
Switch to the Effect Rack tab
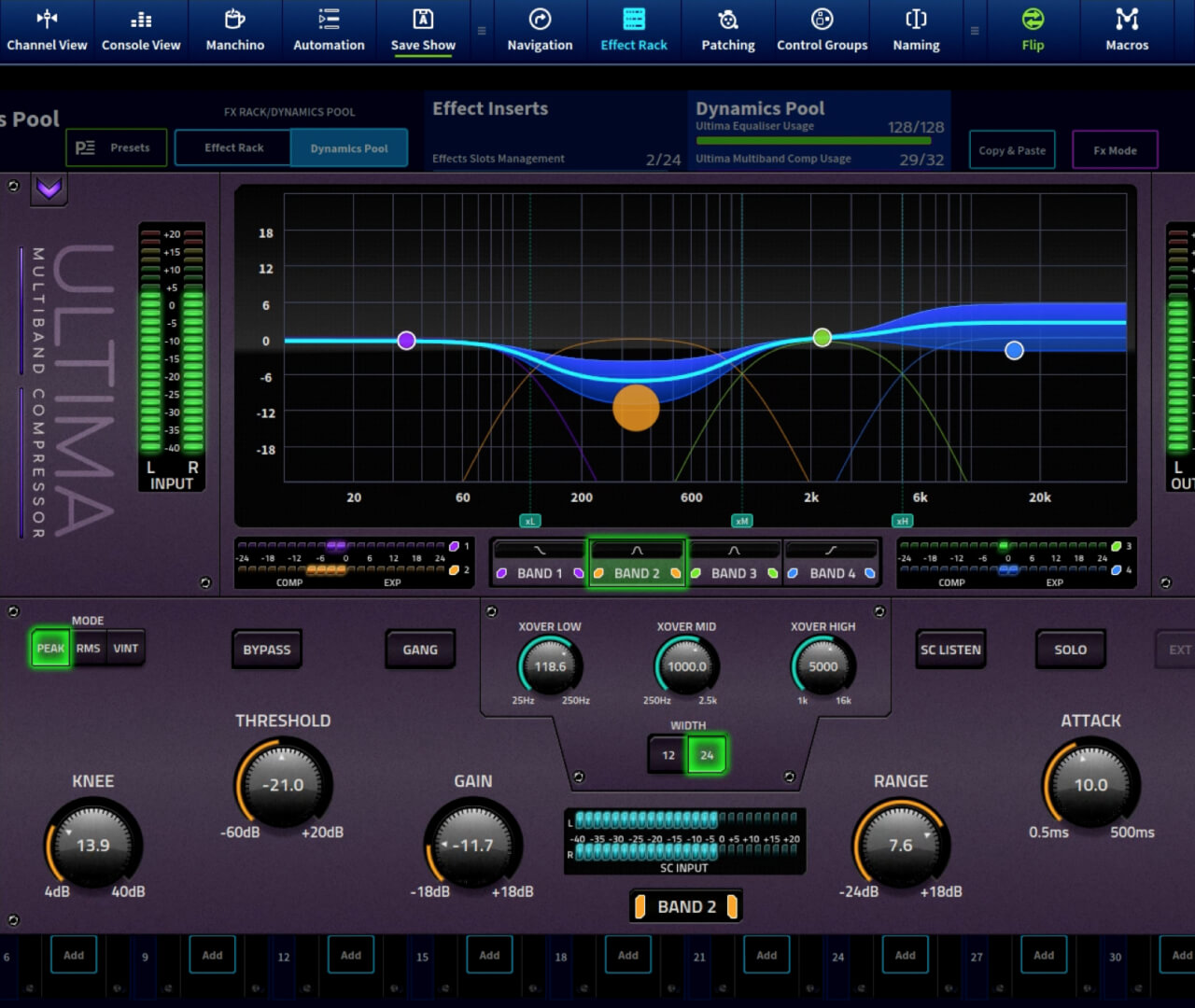point(233,147)
